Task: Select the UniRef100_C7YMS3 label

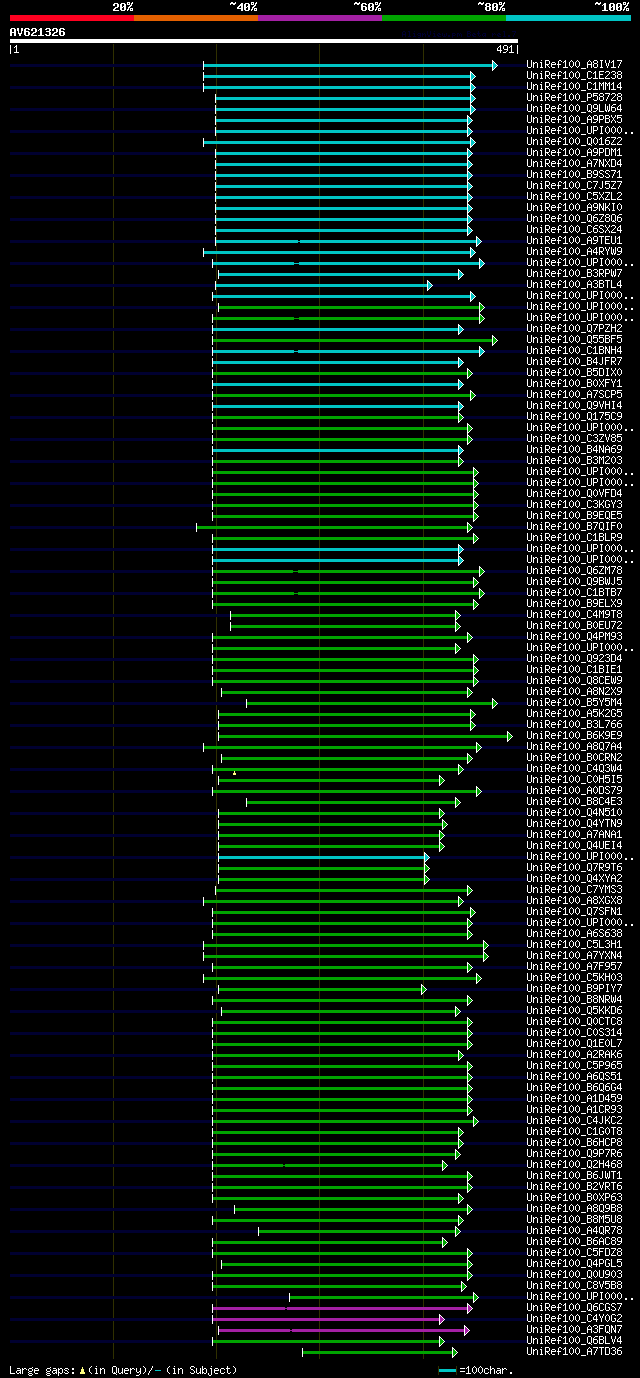Action: point(574,889)
